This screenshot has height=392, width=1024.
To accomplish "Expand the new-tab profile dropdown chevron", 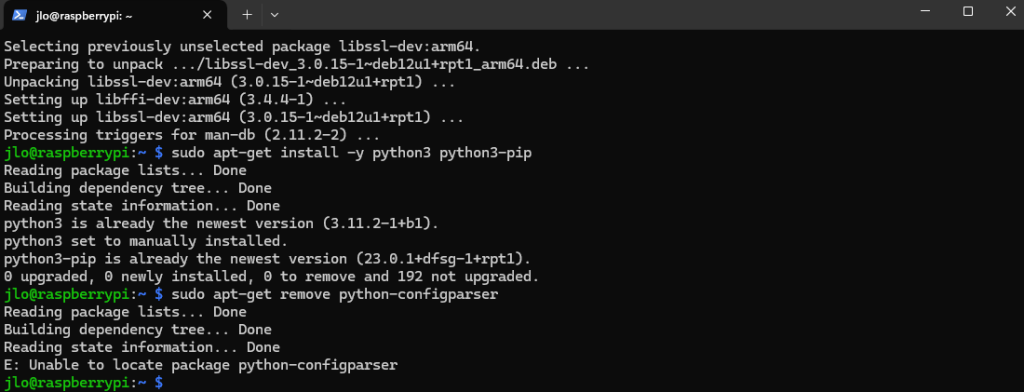I will pos(274,14).
